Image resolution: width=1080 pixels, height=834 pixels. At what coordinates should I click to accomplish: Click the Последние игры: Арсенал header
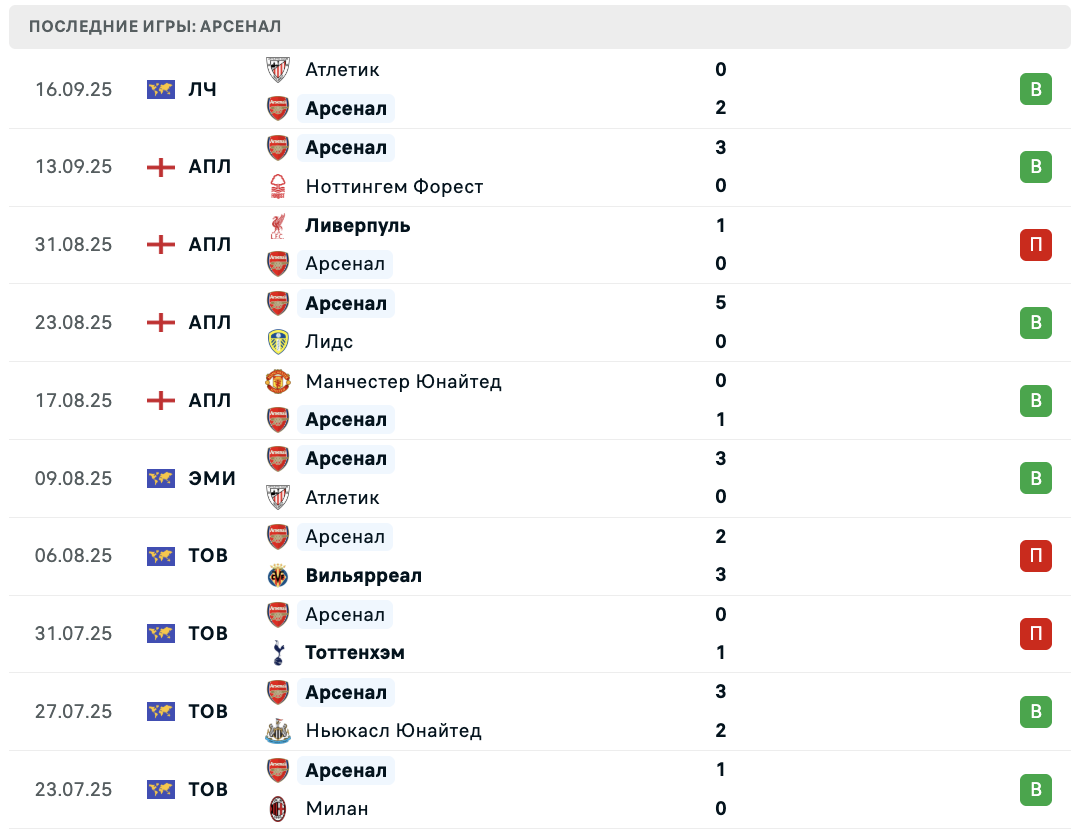[x=155, y=27]
